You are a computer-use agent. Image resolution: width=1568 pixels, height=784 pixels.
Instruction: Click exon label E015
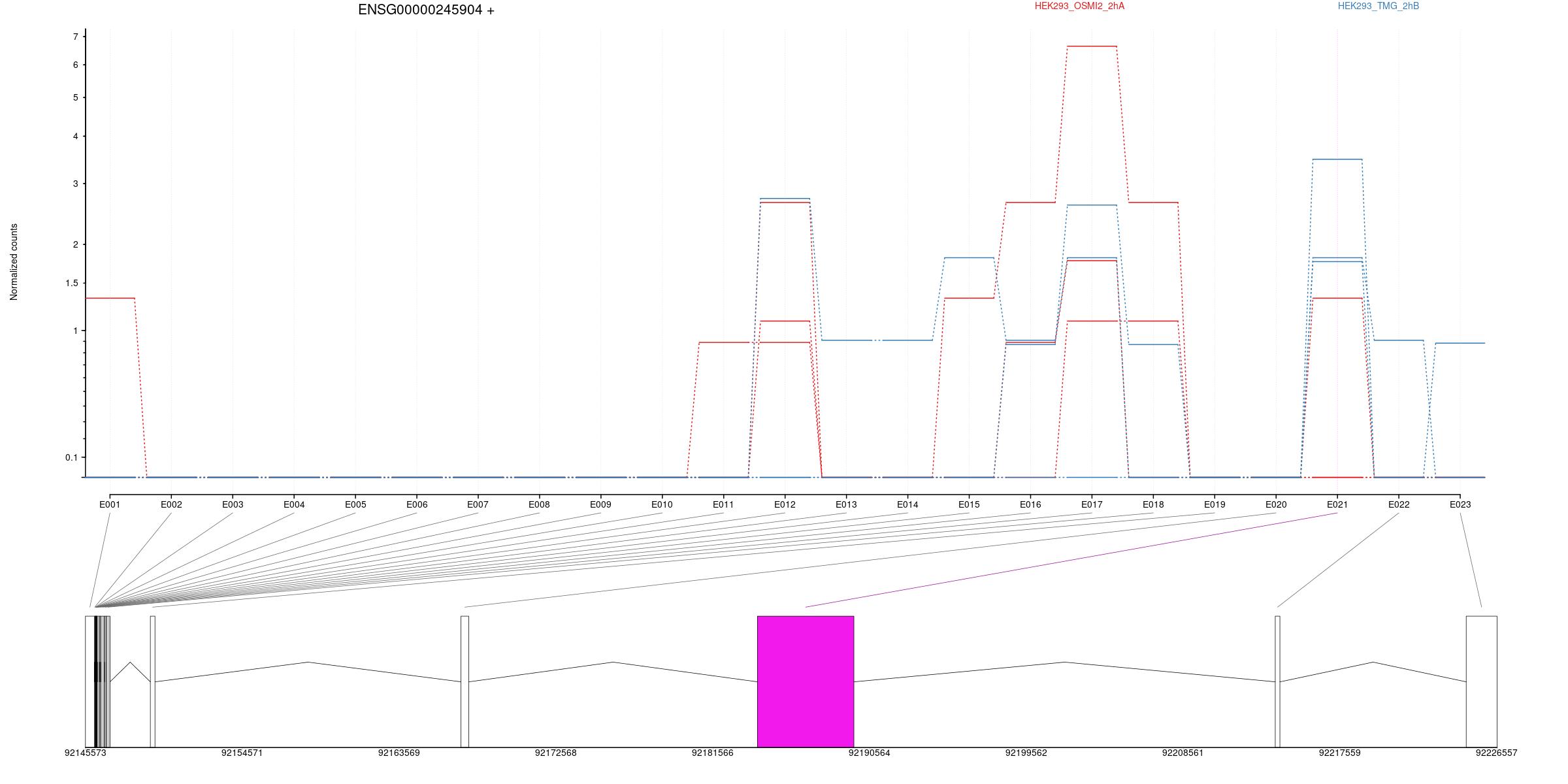(x=969, y=504)
